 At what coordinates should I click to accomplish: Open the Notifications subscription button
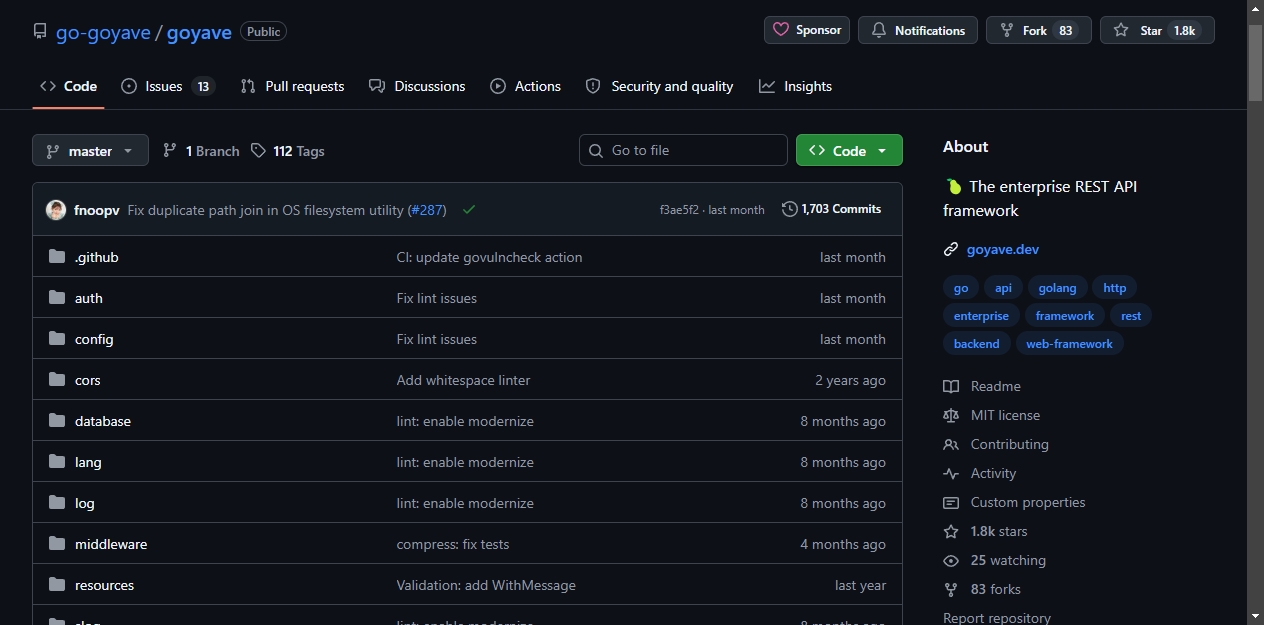click(x=918, y=30)
